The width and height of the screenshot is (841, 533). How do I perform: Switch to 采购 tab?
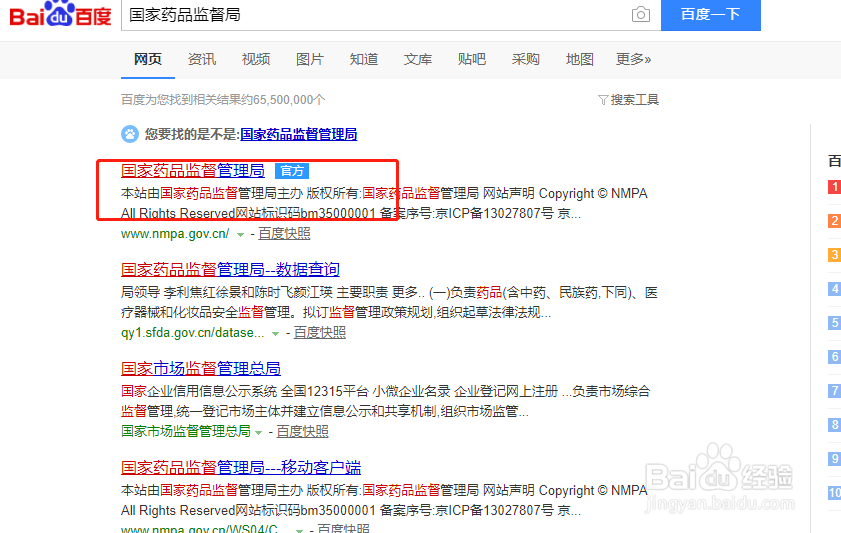[x=526, y=59]
